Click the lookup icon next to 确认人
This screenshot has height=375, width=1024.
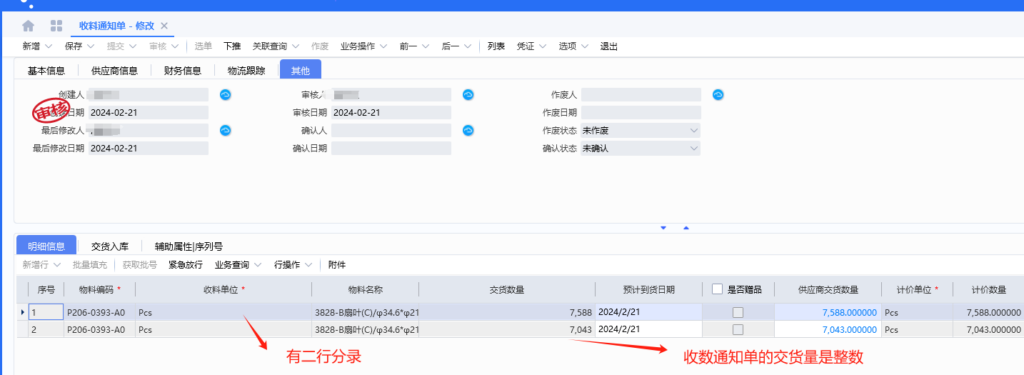click(x=468, y=130)
